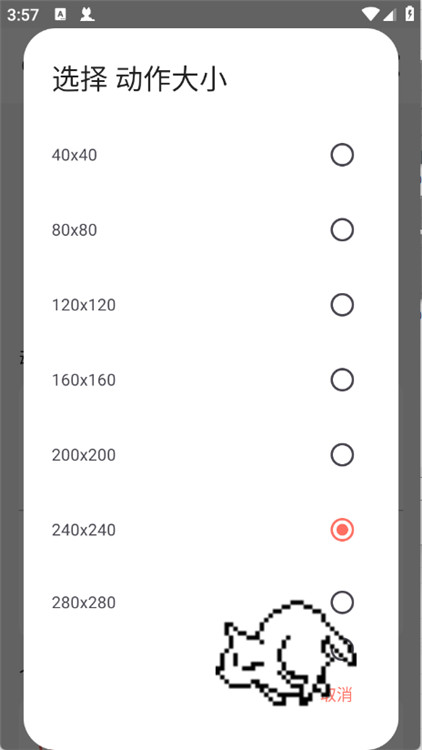
Task: Click the pixel-art cat pet overlay
Action: (286, 653)
